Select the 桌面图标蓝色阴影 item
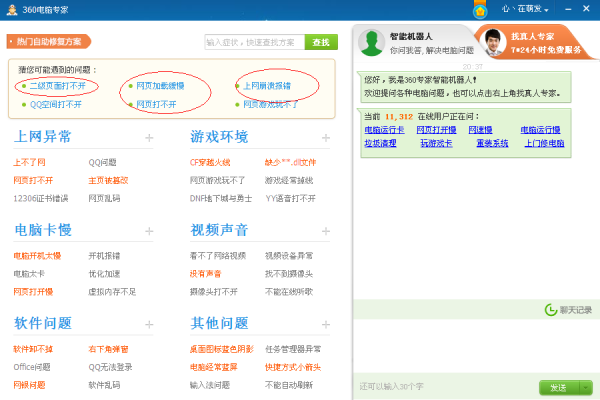Image resolution: width=600 pixels, height=400 pixels. click(222, 349)
